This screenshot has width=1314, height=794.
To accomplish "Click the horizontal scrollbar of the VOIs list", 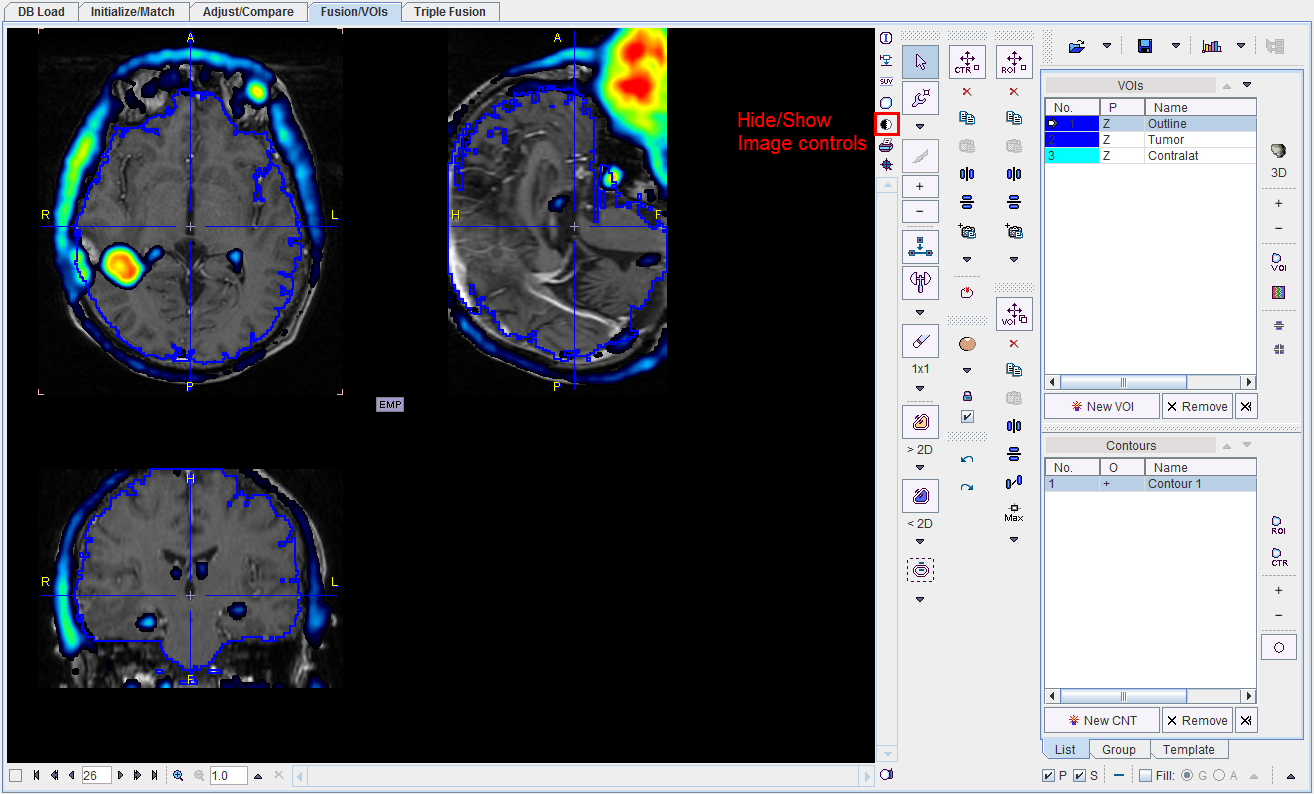I will [x=1150, y=382].
